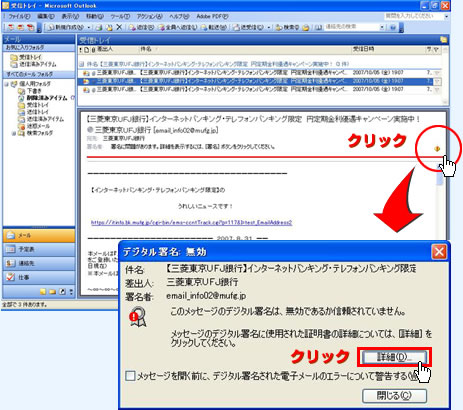This screenshot has height=410, width=463.
Task: Toggle flag on the highlighted message row
Action: point(437,81)
